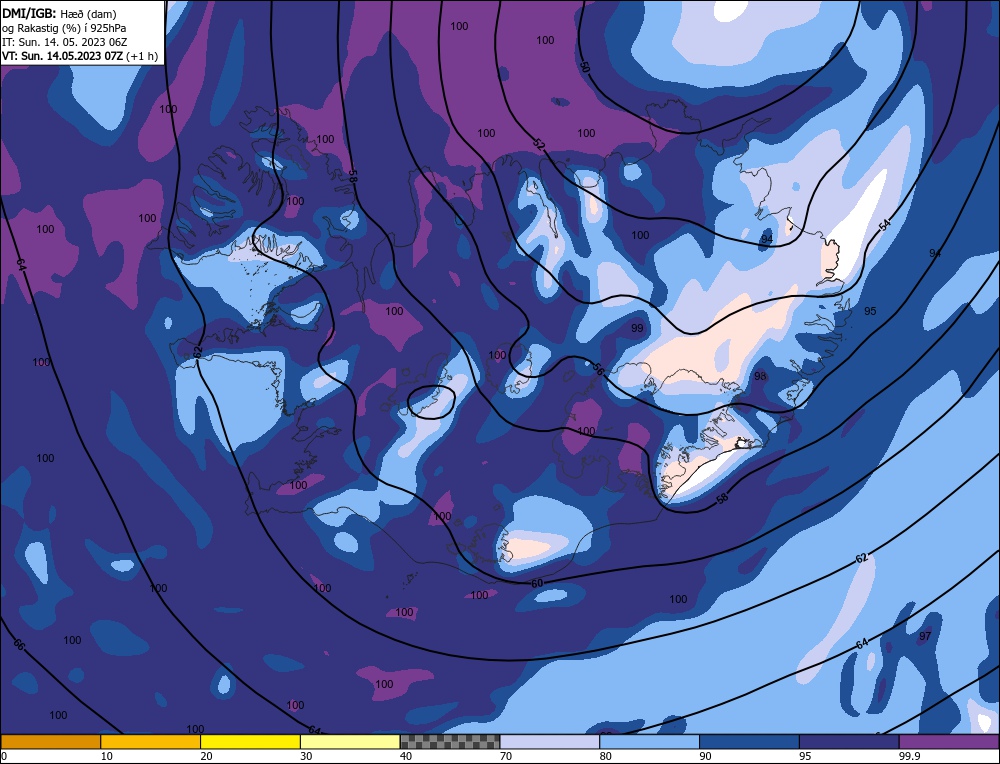Click the '99.9' legend tick label
Viewport: 1000px width, 764px height.
tap(909, 756)
